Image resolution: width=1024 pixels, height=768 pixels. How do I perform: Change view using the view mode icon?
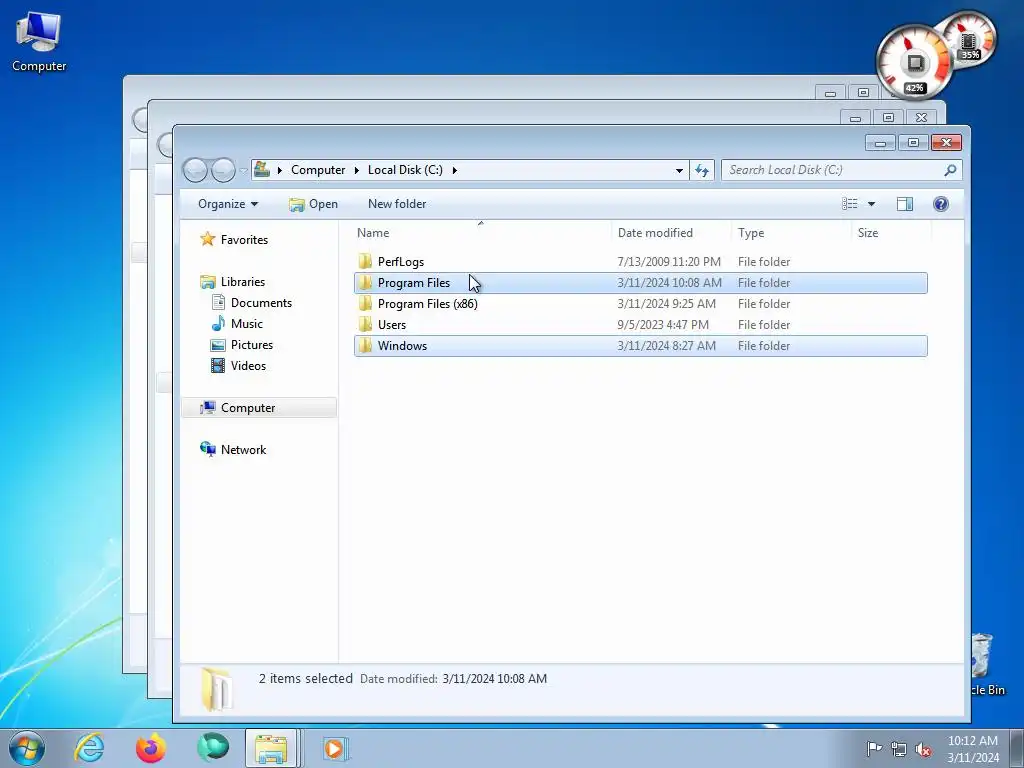tap(850, 204)
